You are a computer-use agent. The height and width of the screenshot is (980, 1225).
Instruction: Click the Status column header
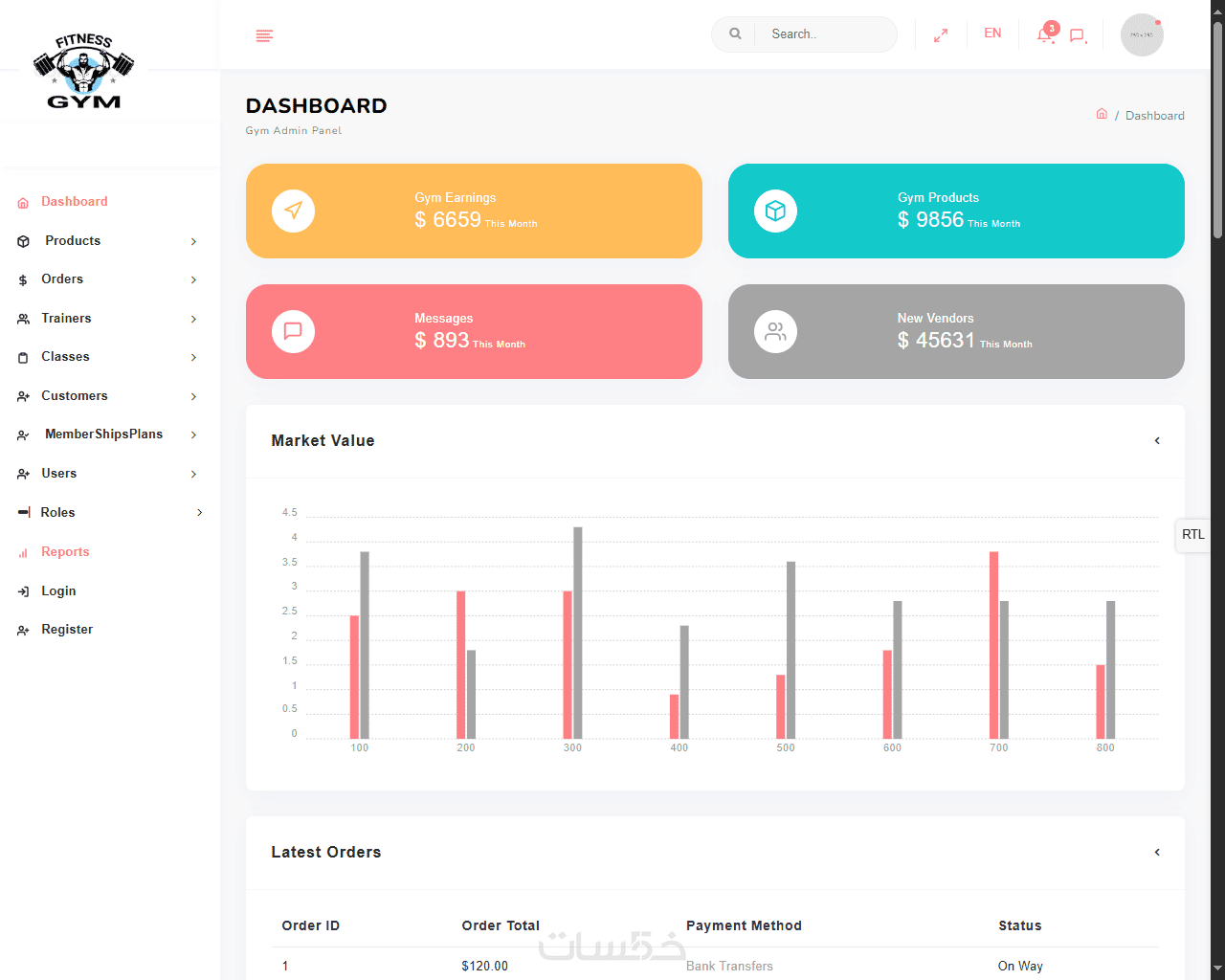(1020, 925)
